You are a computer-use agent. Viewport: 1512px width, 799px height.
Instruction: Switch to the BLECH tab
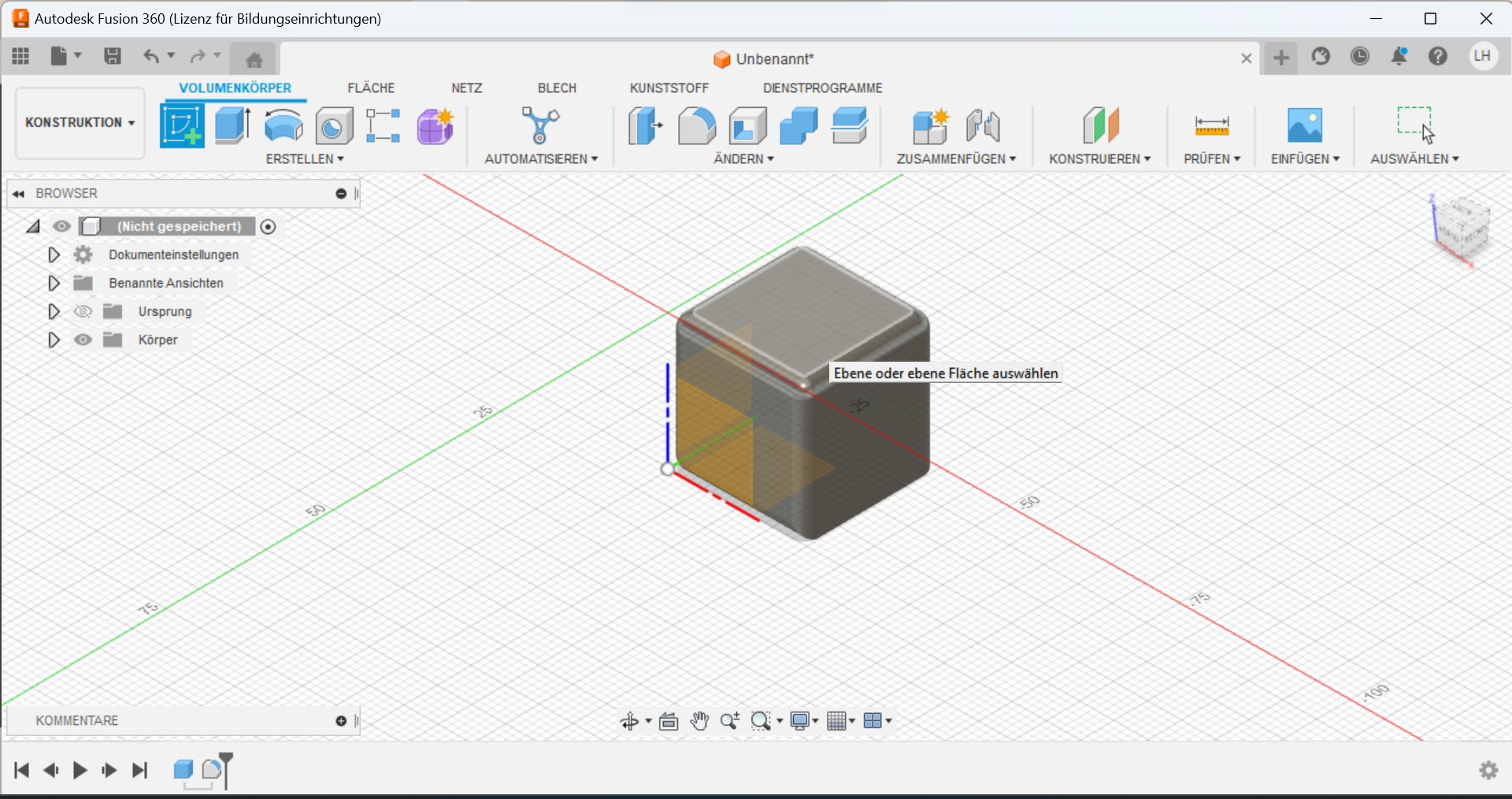pos(557,88)
